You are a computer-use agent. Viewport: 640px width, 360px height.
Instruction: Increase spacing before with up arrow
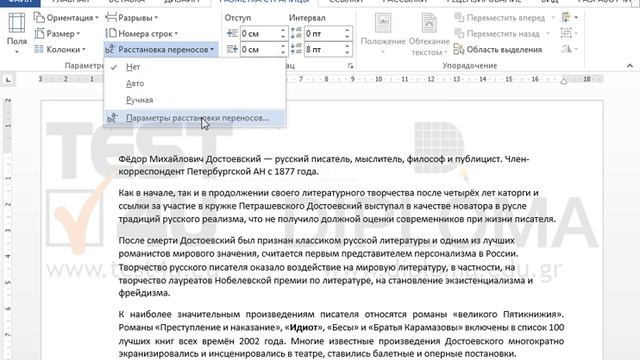pos(347,30)
